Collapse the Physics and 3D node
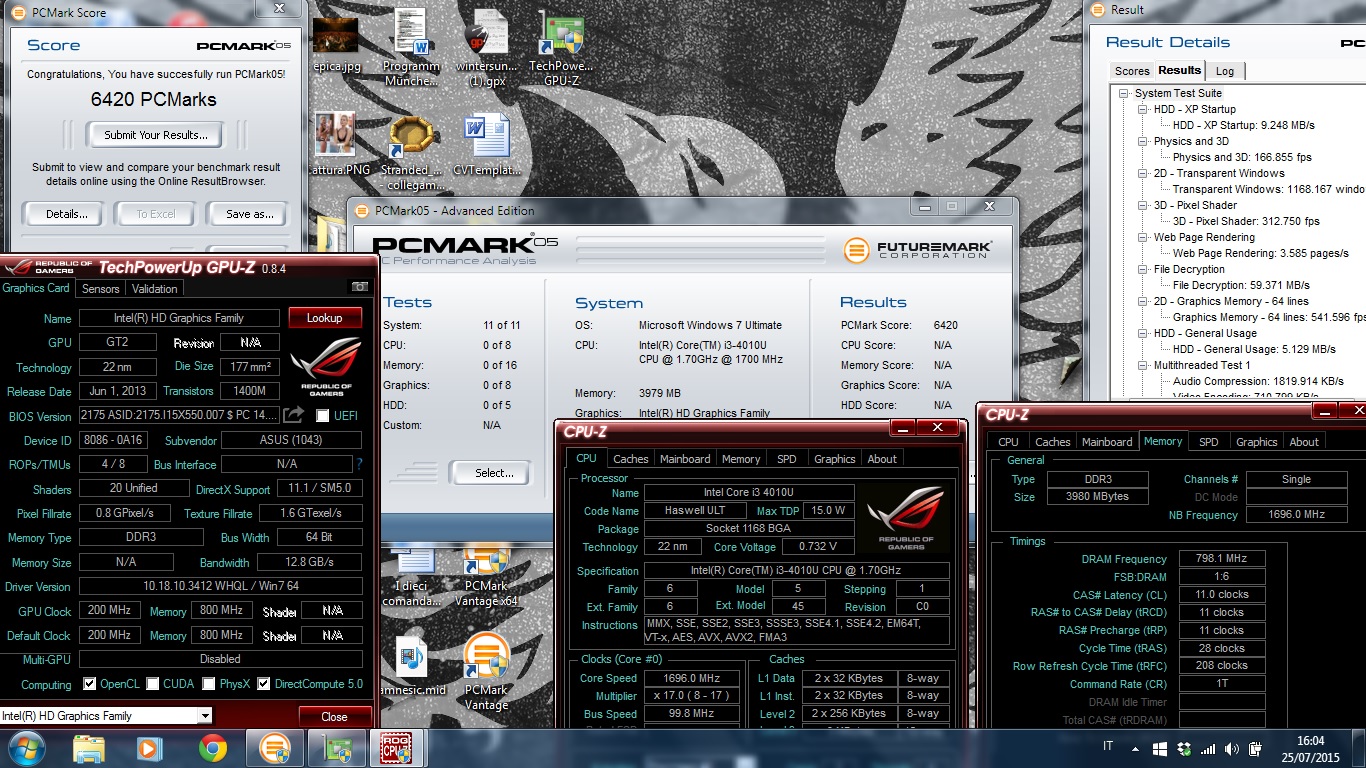 tap(1144, 141)
